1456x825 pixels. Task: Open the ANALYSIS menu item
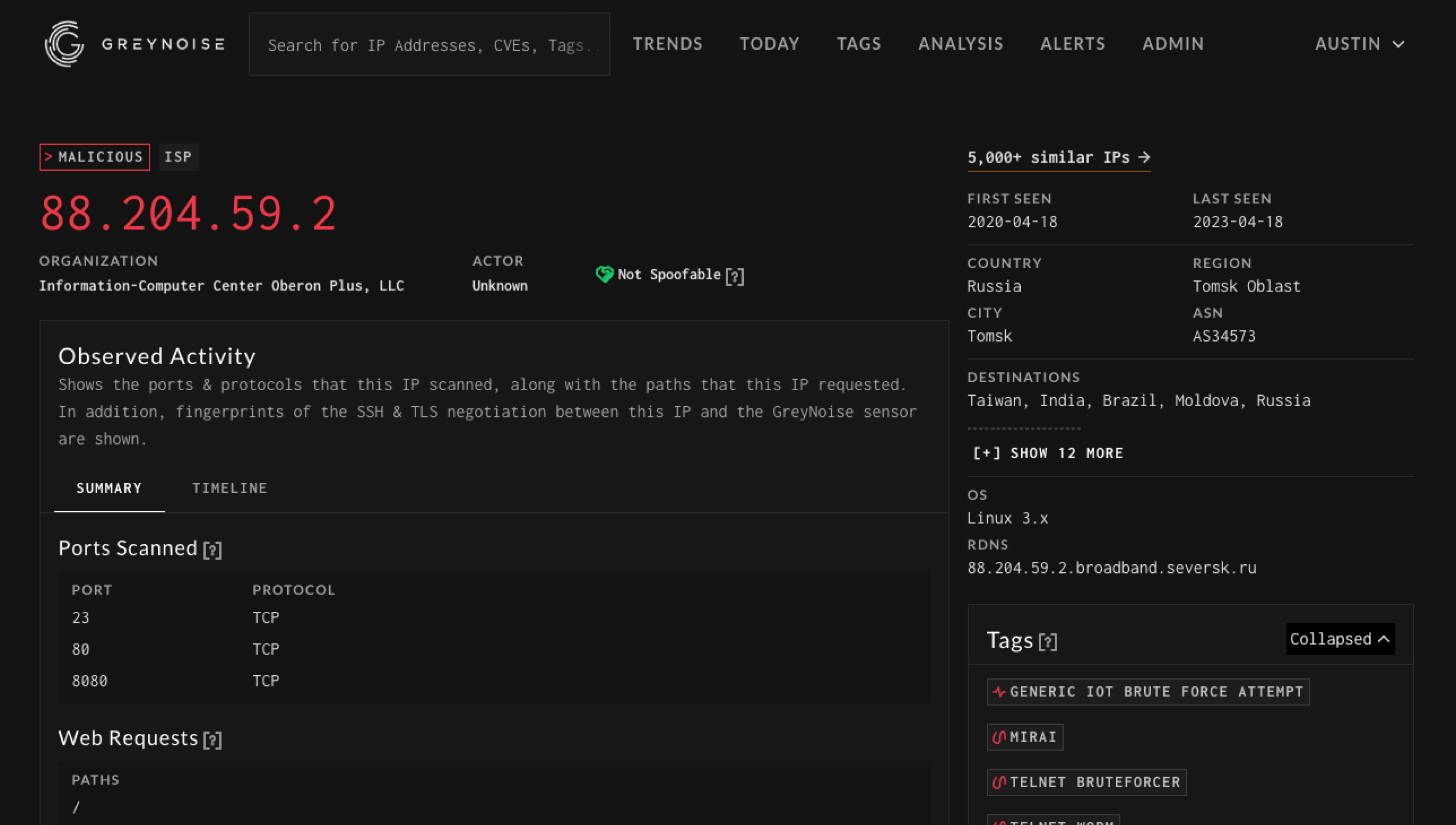coord(960,44)
